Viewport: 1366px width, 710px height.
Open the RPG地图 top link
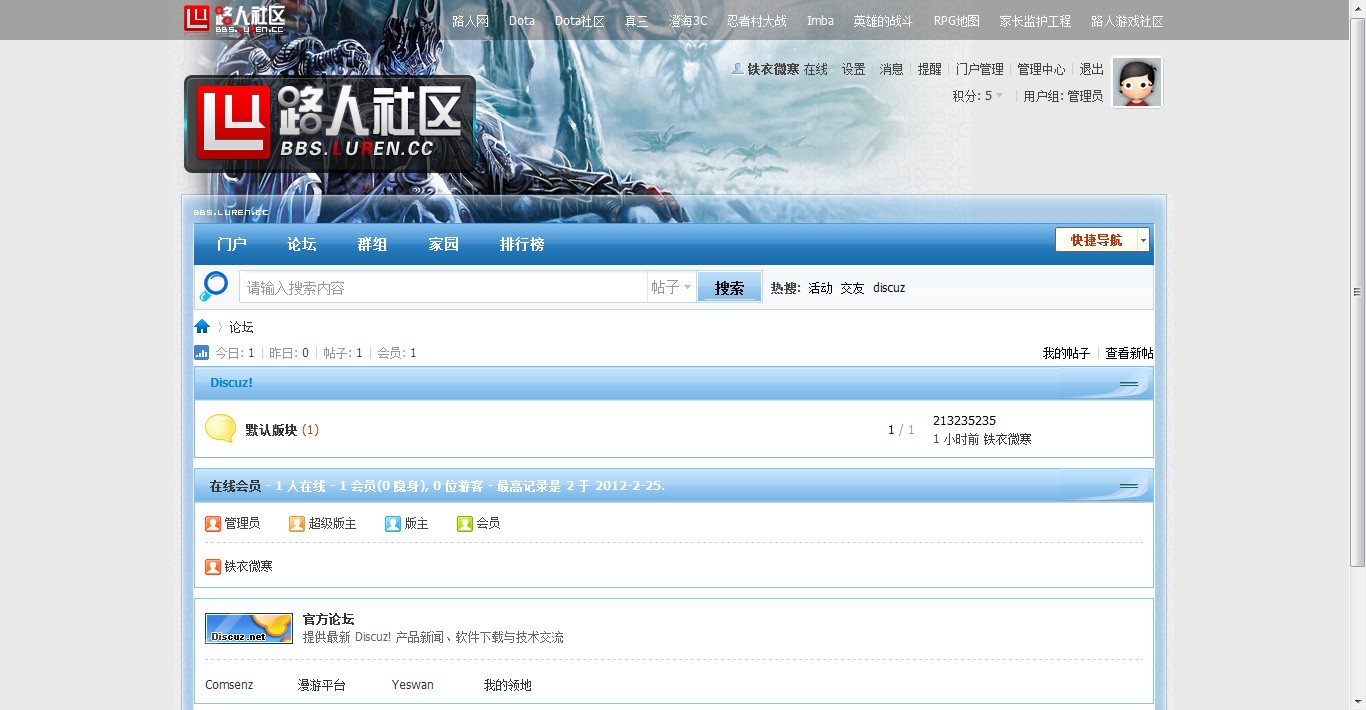[957, 21]
